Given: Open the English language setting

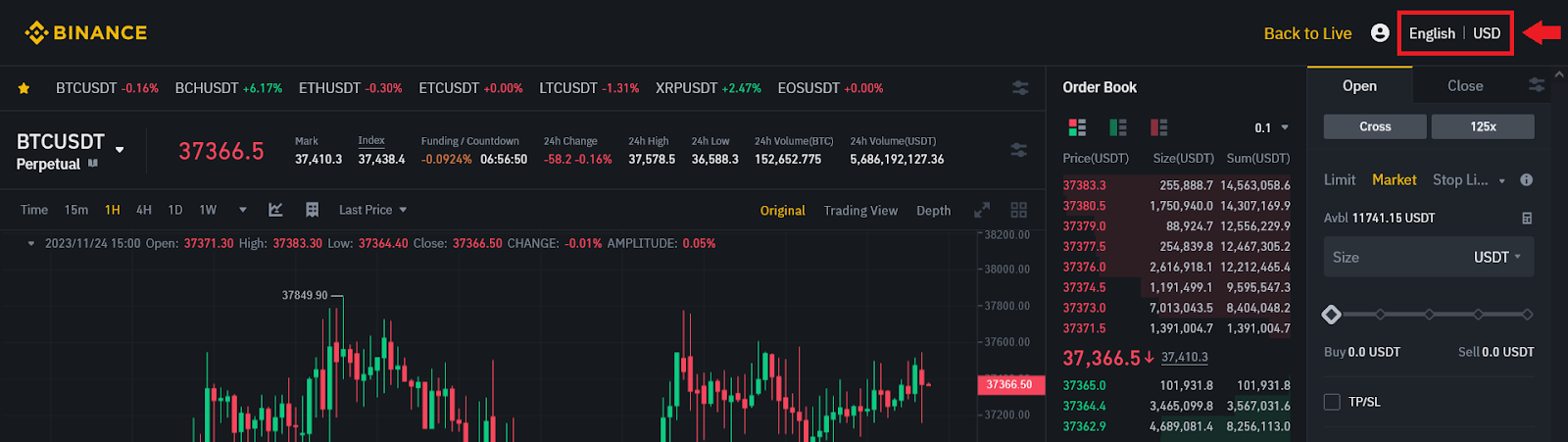Looking at the screenshot, I should click(1432, 33).
